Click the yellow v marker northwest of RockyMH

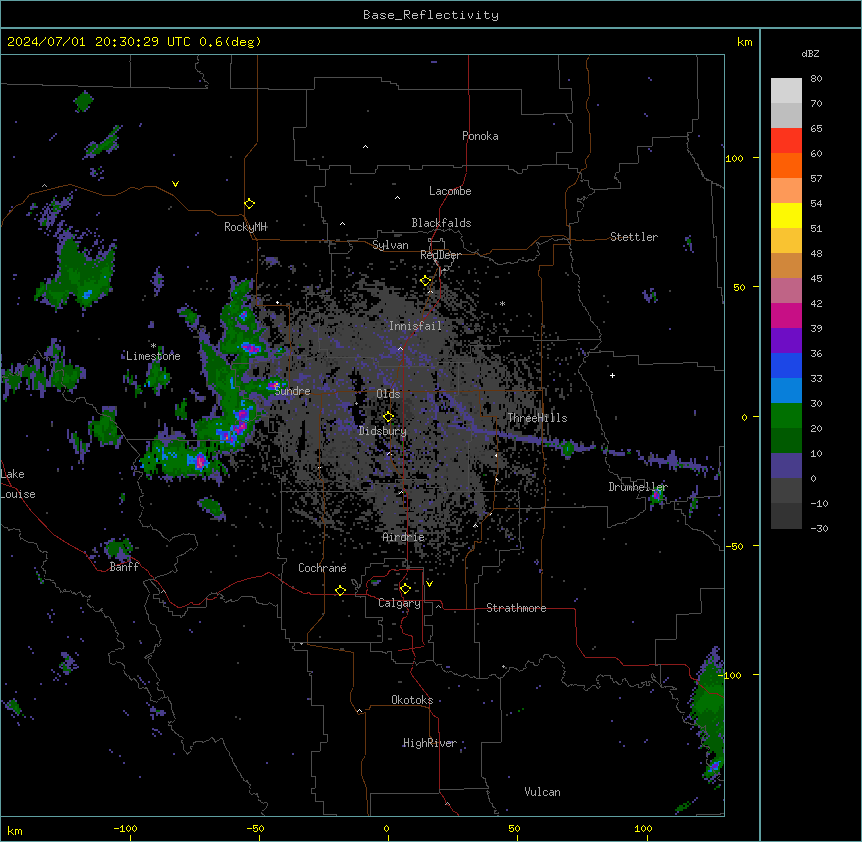pyautogui.click(x=175, y=184)
